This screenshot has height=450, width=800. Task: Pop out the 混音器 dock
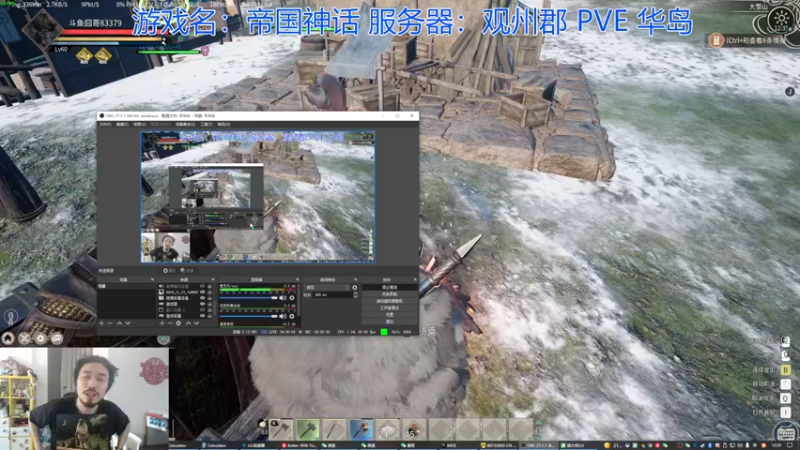(x=297, y=280)
